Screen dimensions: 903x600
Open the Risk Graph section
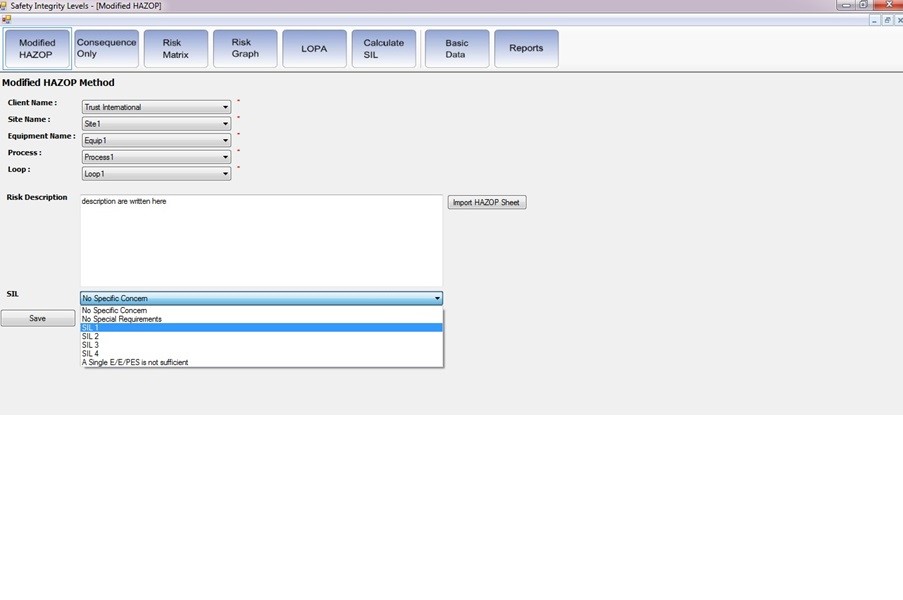click(245, 47)
